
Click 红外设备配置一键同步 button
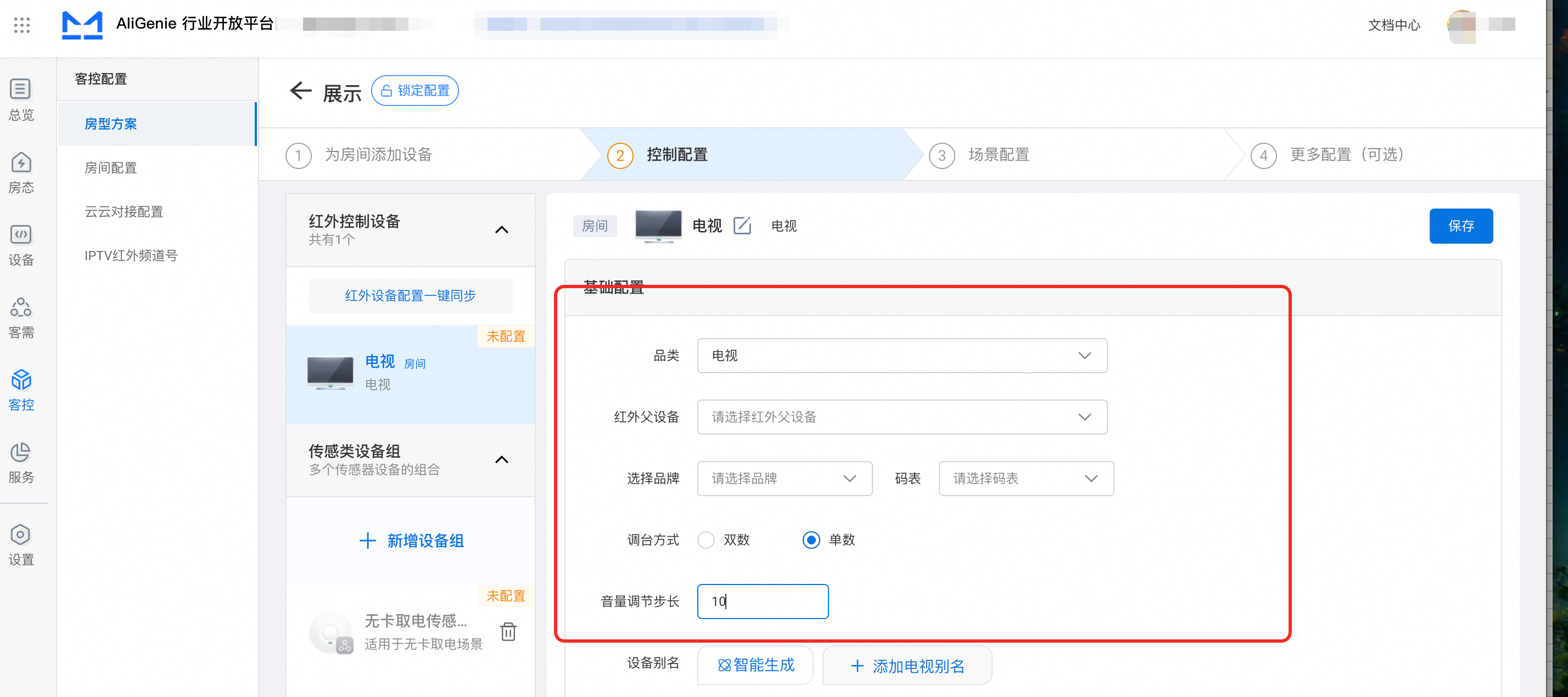tap(410, 296)
